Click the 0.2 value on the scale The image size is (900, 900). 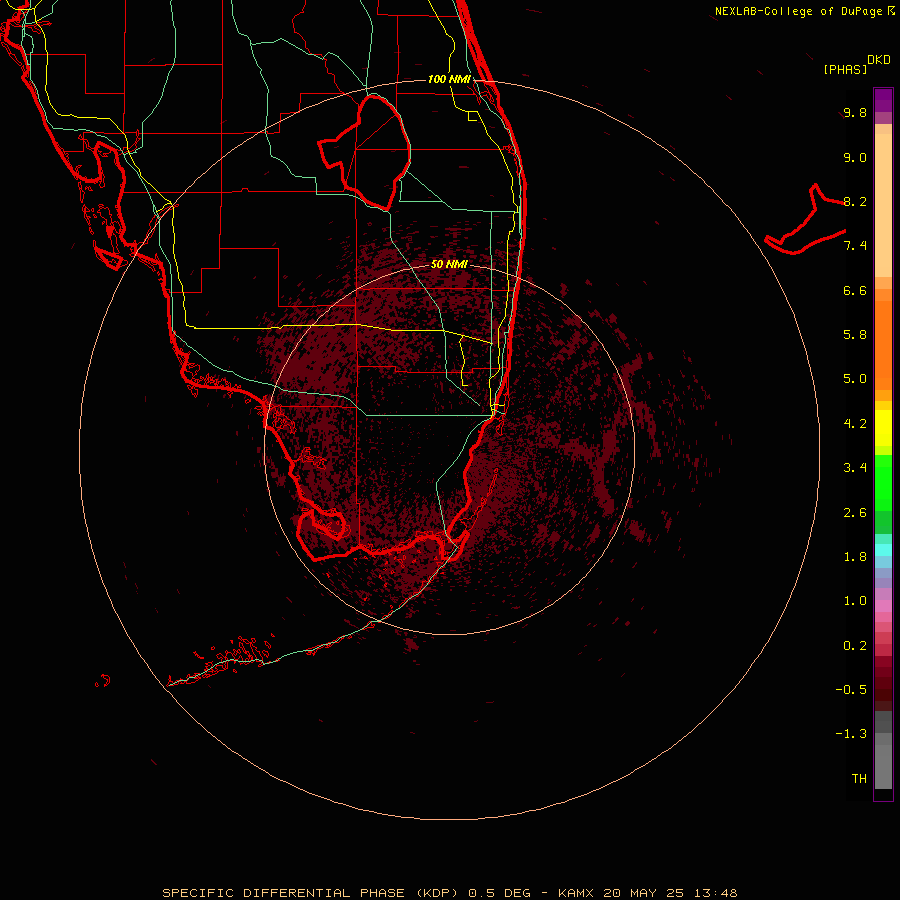855,646
